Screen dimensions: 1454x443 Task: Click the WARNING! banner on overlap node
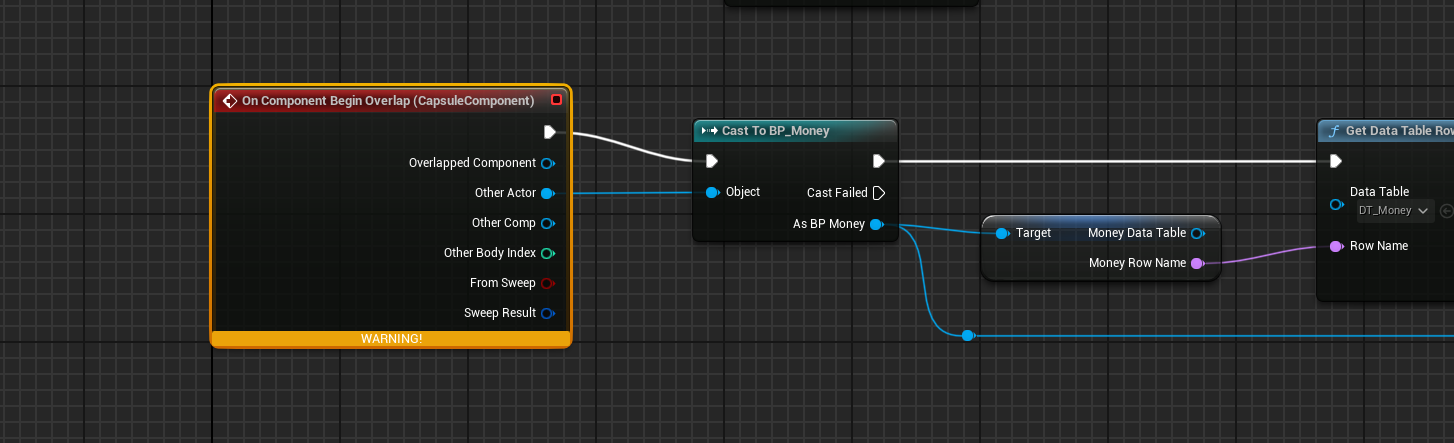(x=391, y=339)
